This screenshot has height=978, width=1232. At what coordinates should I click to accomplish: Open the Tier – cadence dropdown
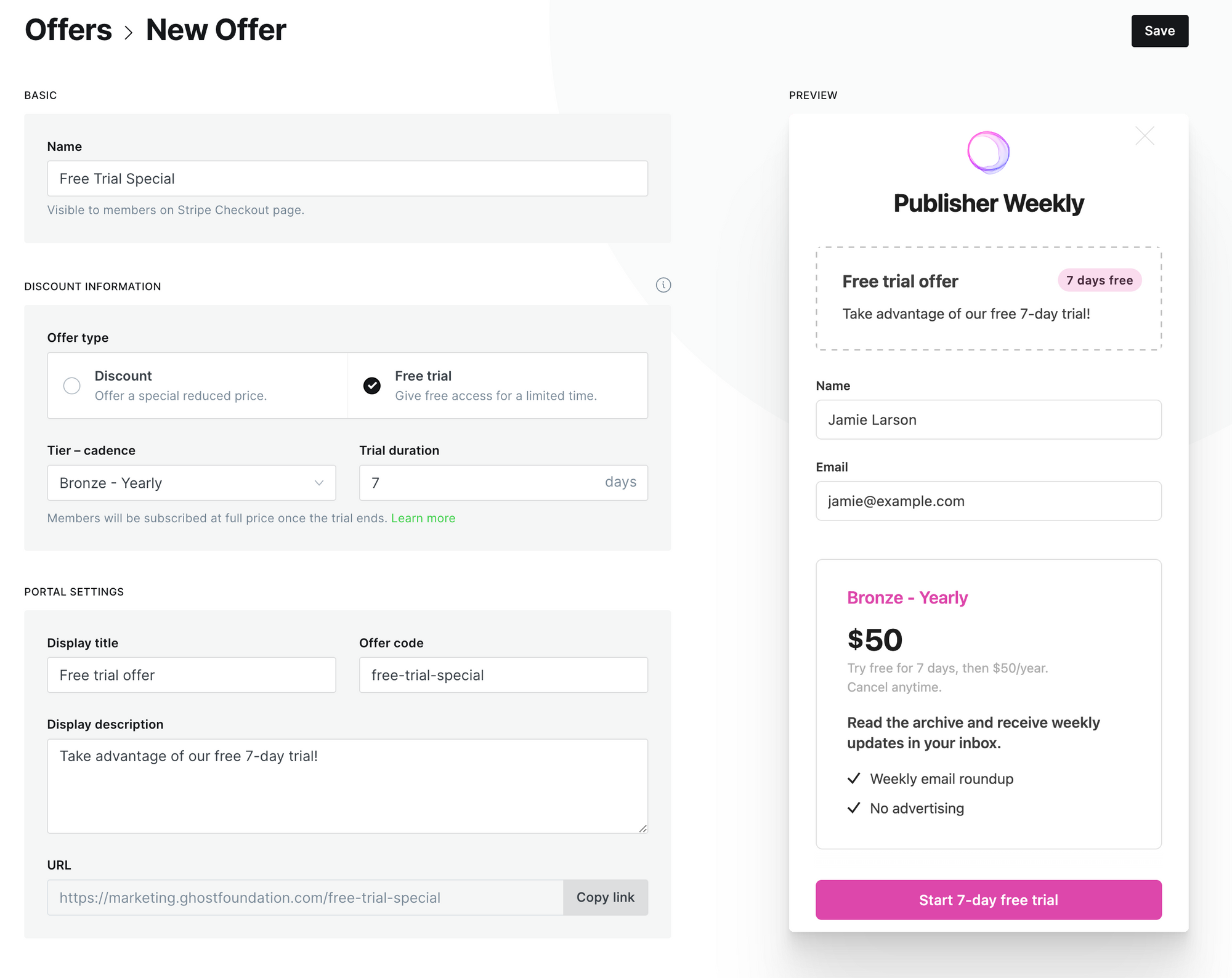192,483
